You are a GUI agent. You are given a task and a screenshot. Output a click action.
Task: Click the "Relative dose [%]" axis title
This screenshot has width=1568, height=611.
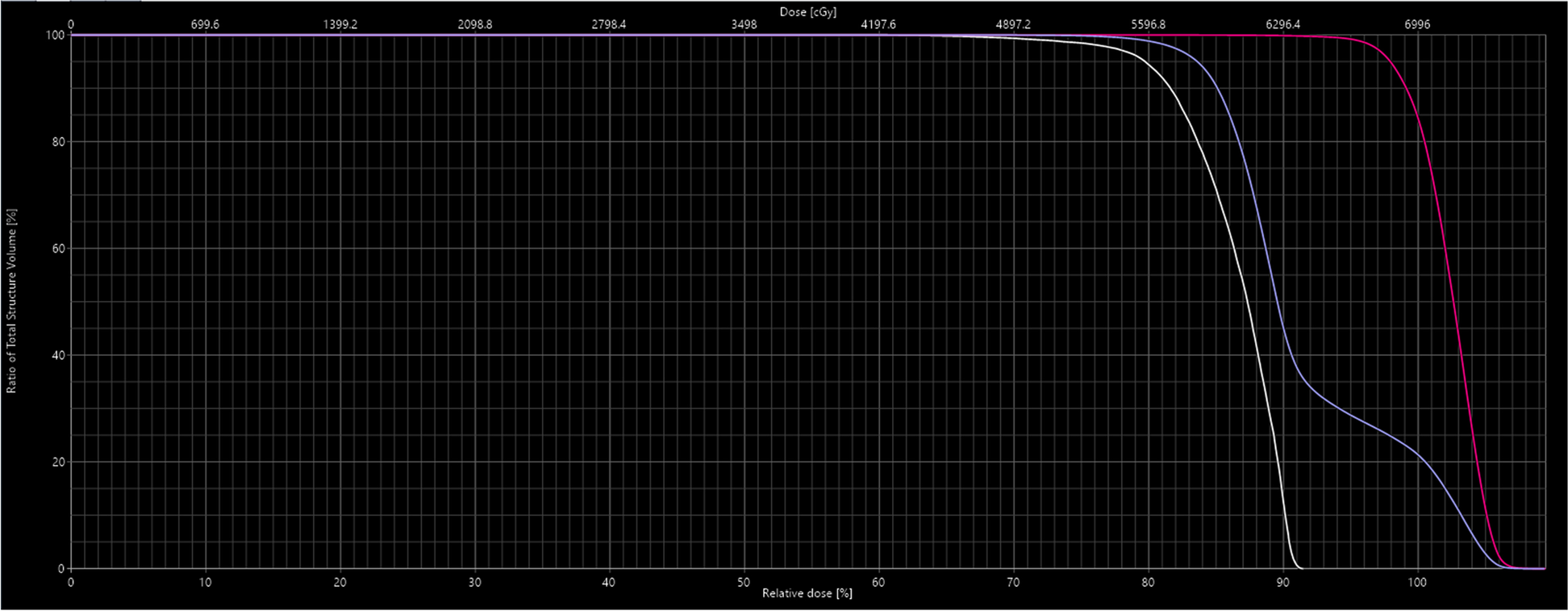point(807,593)
